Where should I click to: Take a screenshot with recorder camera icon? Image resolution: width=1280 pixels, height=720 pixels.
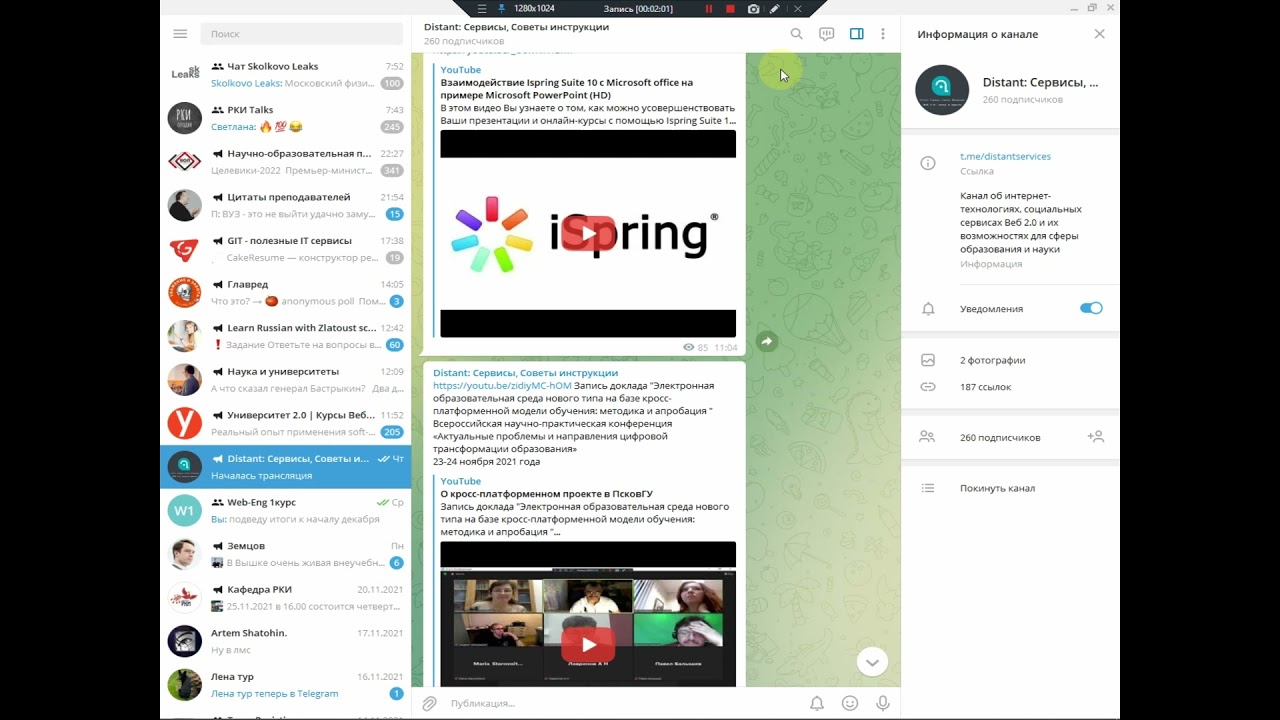(753, 8)
